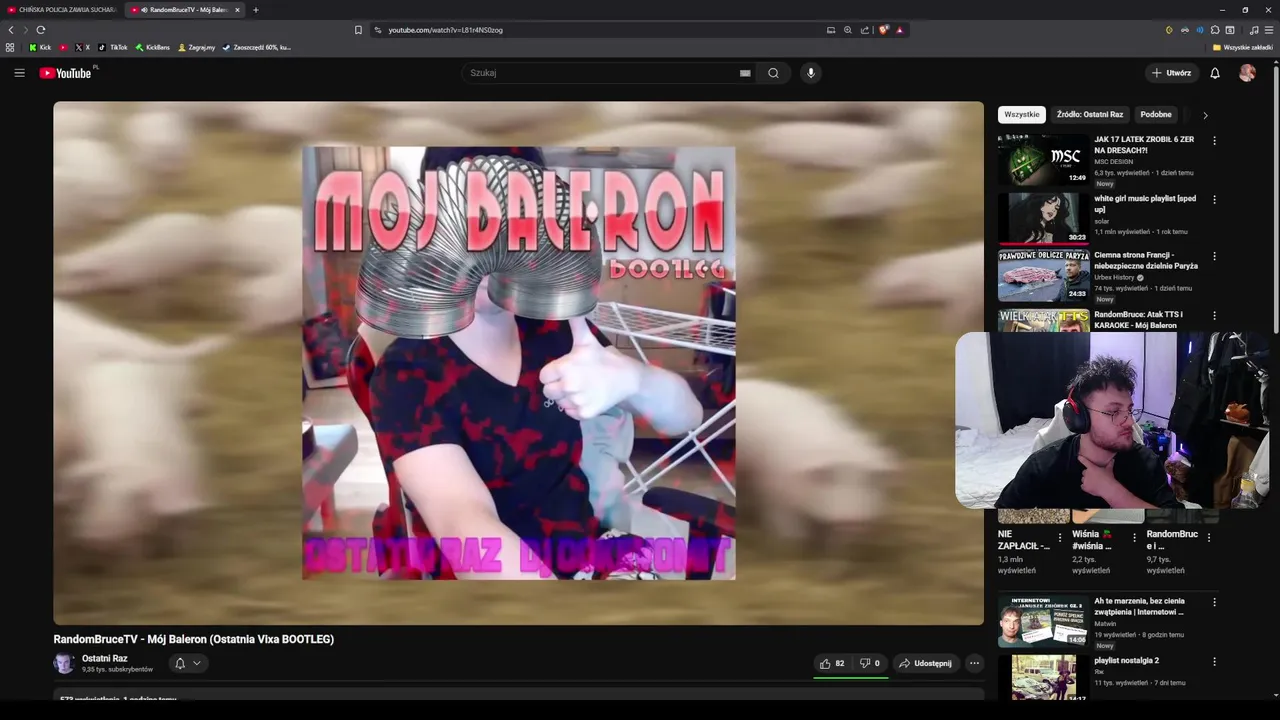This screenshot has height=720, width=1280.
Task: Open Ah te marzenia video thumbnail
Action: [x=1043, y=621]
